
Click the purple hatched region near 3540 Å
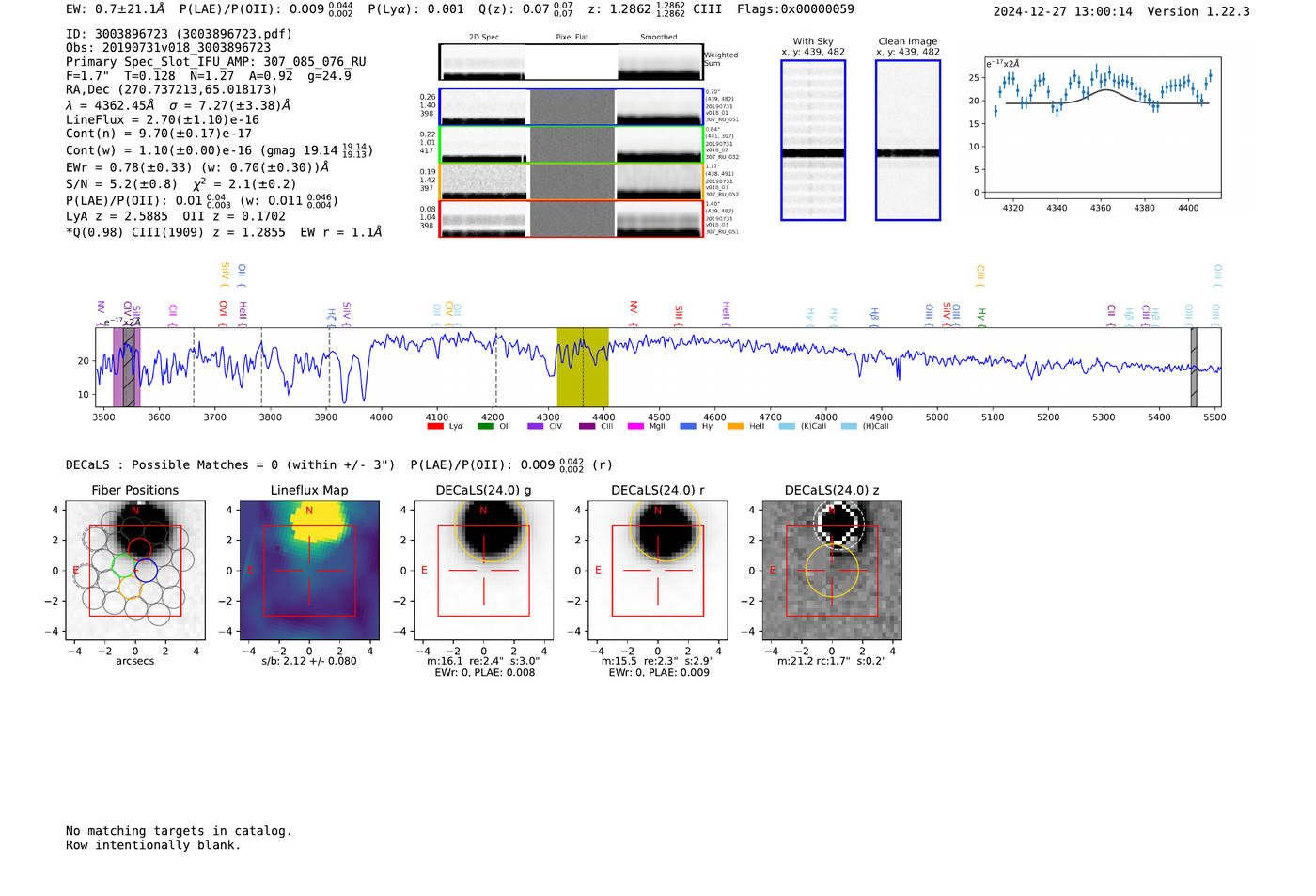click(127, 367)
